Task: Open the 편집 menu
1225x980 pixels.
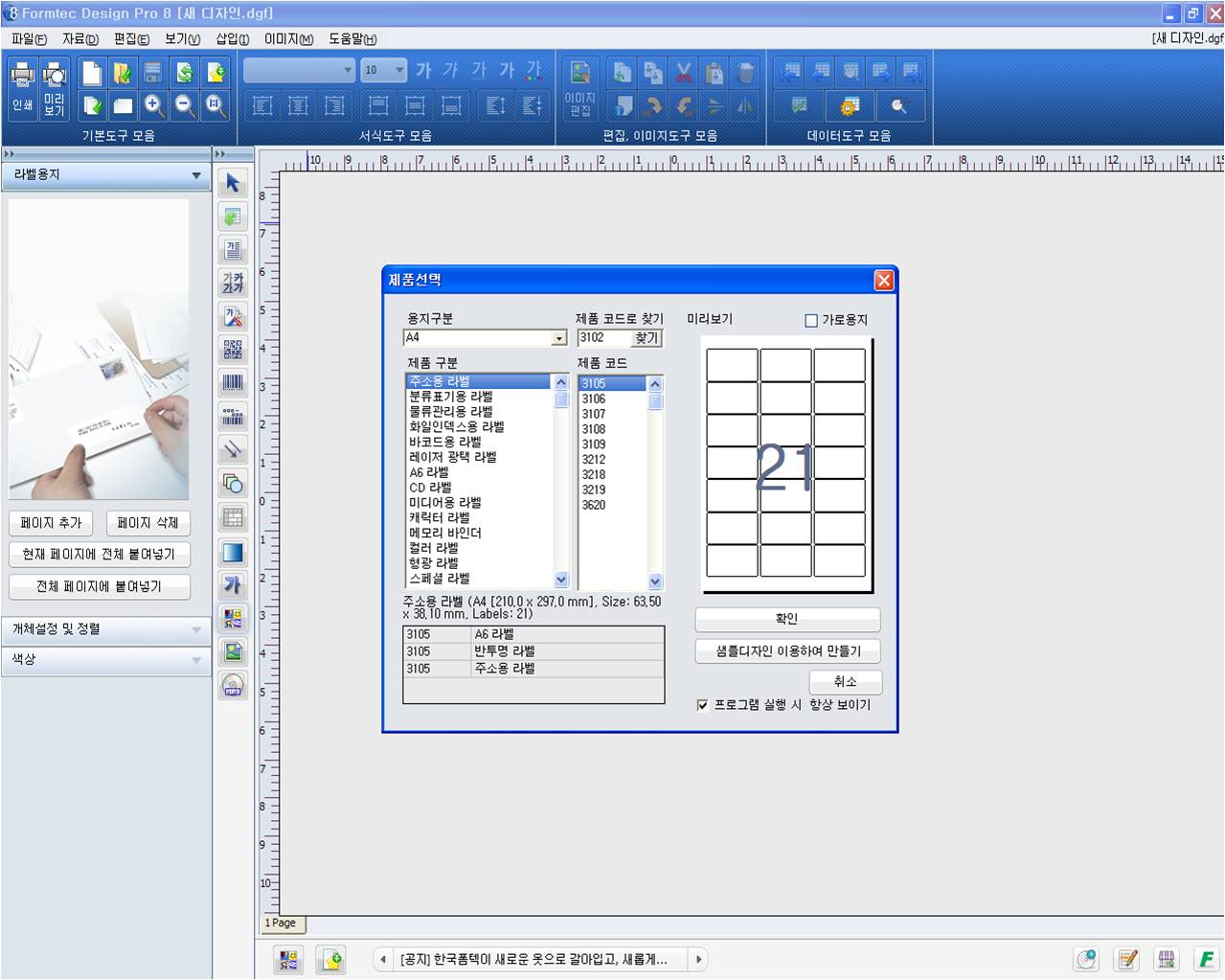Action: [x=131, y=39]
